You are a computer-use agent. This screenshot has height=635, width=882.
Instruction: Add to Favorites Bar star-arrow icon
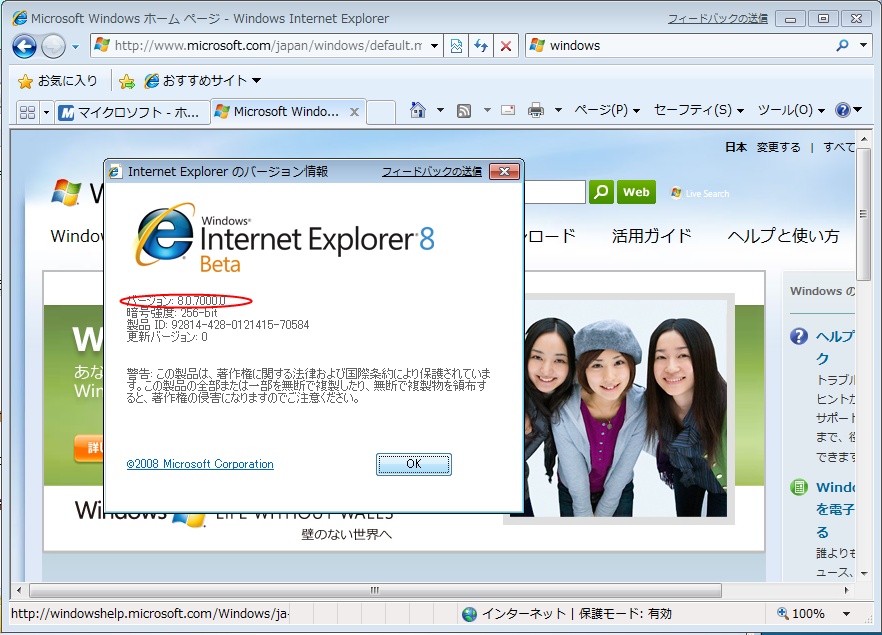pyautogui.click(x=127, y=82)
